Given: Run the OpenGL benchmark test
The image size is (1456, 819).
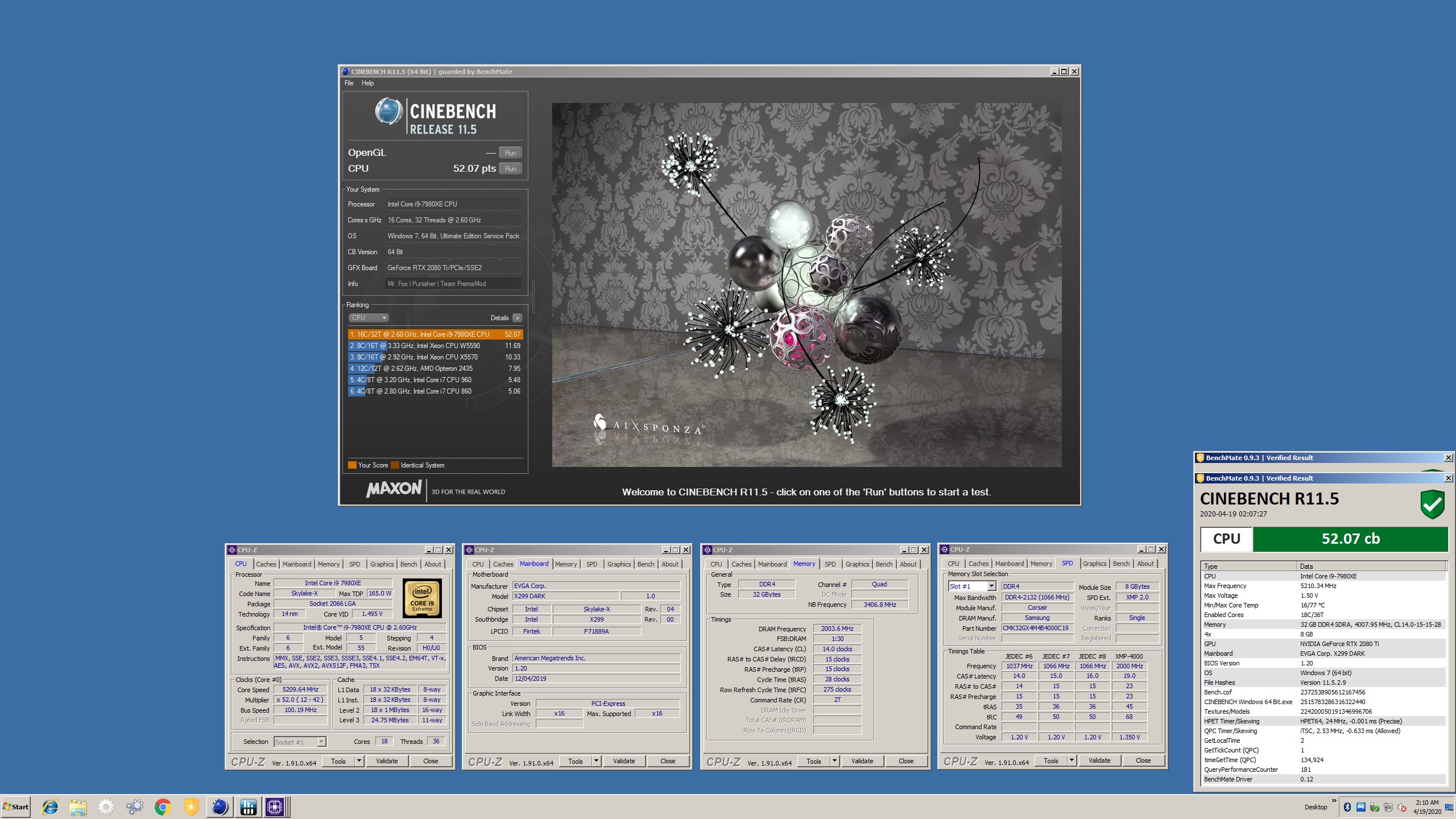Looking at the screenshot, I should click(x=510, y=153).
